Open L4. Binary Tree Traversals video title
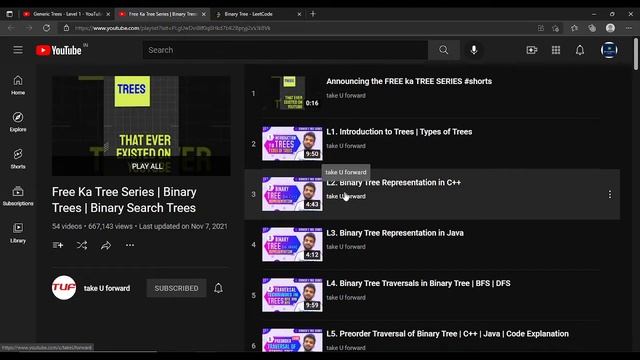 pos(418,283)
